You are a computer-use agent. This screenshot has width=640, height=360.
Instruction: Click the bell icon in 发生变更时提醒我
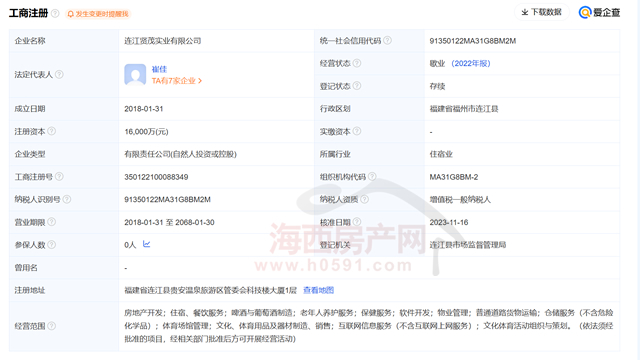71,14
